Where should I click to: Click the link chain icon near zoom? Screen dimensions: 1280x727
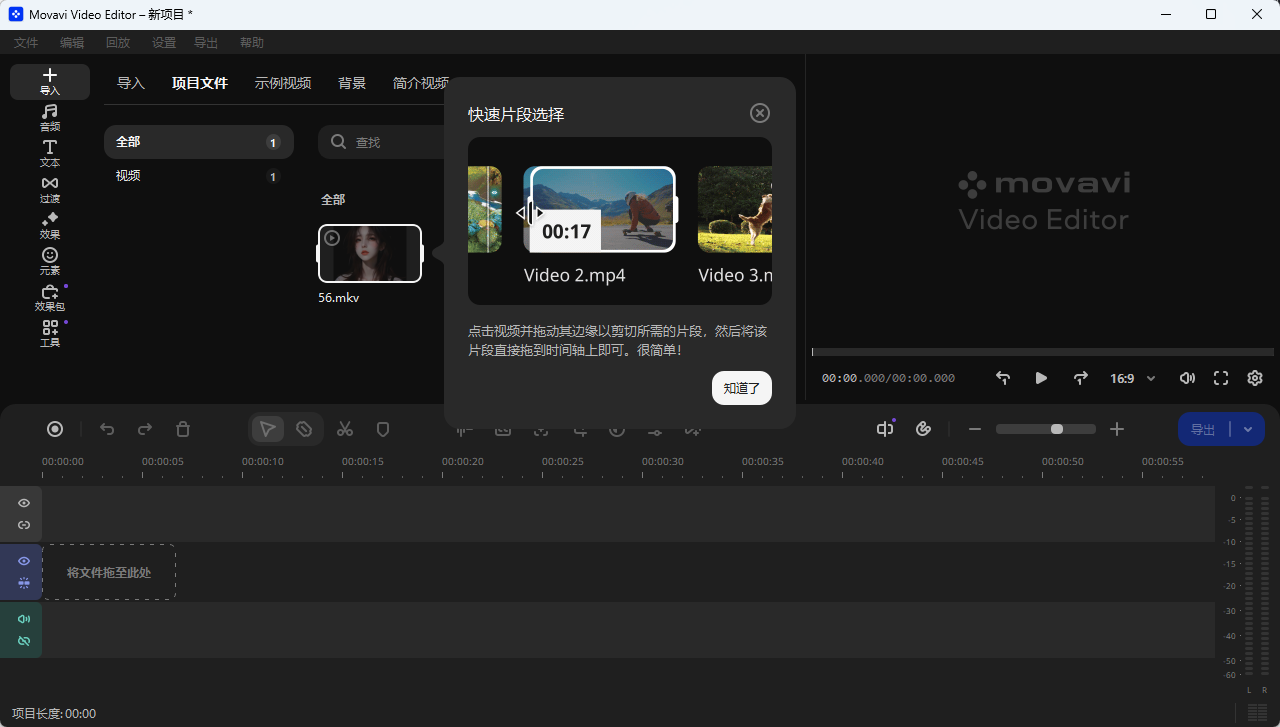click(924, 429)
